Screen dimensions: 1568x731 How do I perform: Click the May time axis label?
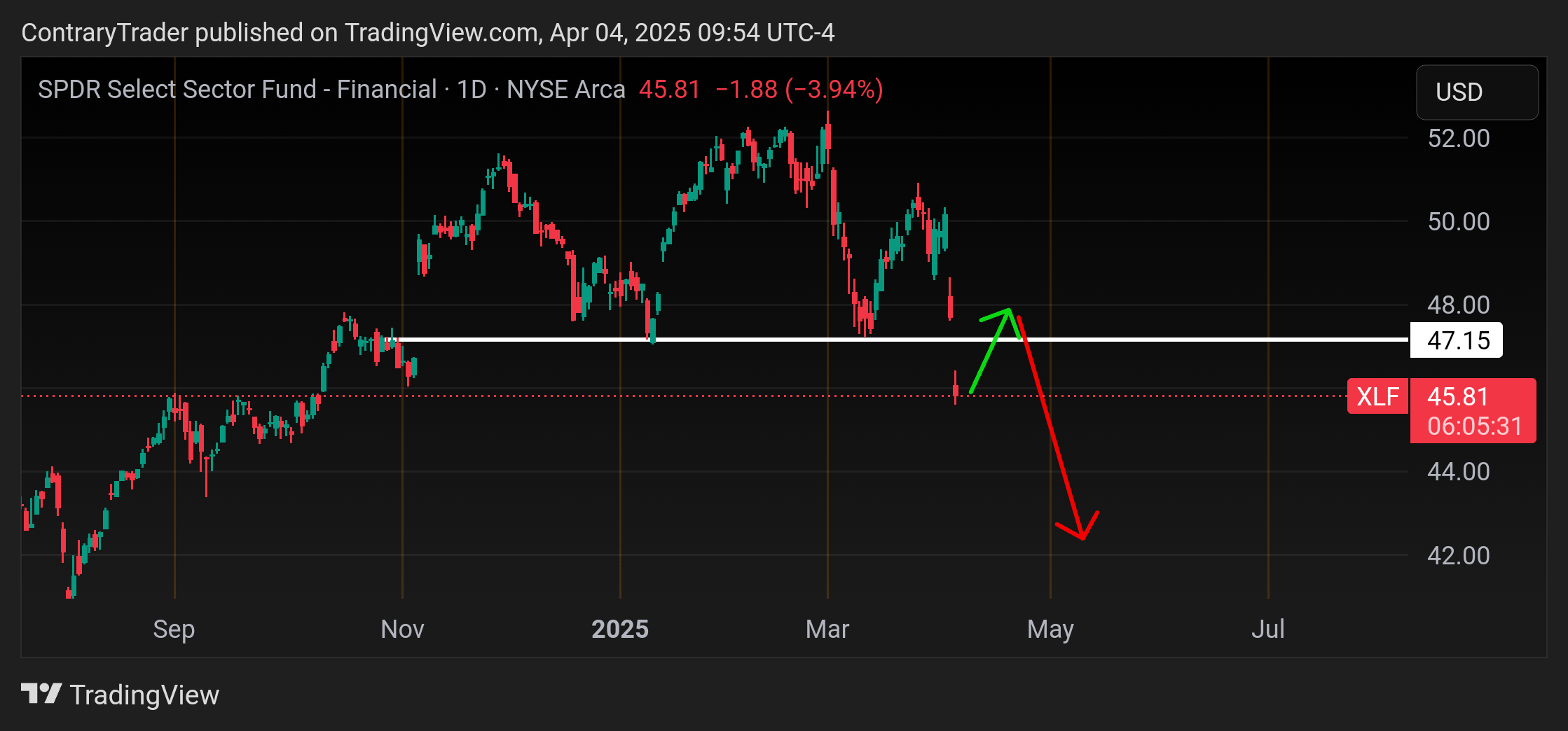pyautogui.click(x=1050, y=629)
